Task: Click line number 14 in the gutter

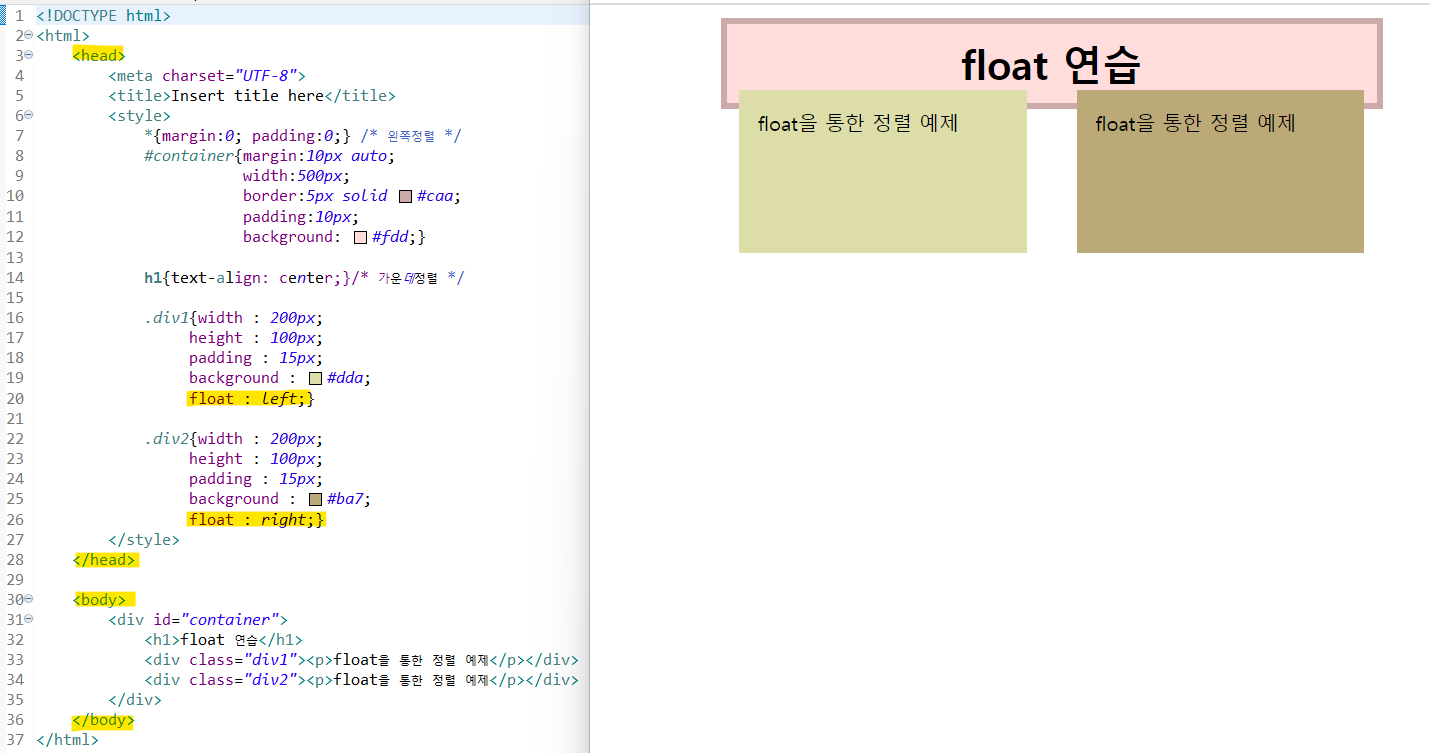Action: (x=15, y=277)
